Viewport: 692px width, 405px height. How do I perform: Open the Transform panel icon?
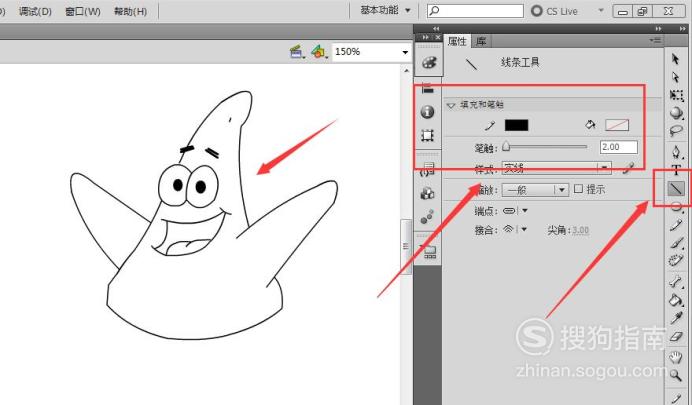pos(427,135)
